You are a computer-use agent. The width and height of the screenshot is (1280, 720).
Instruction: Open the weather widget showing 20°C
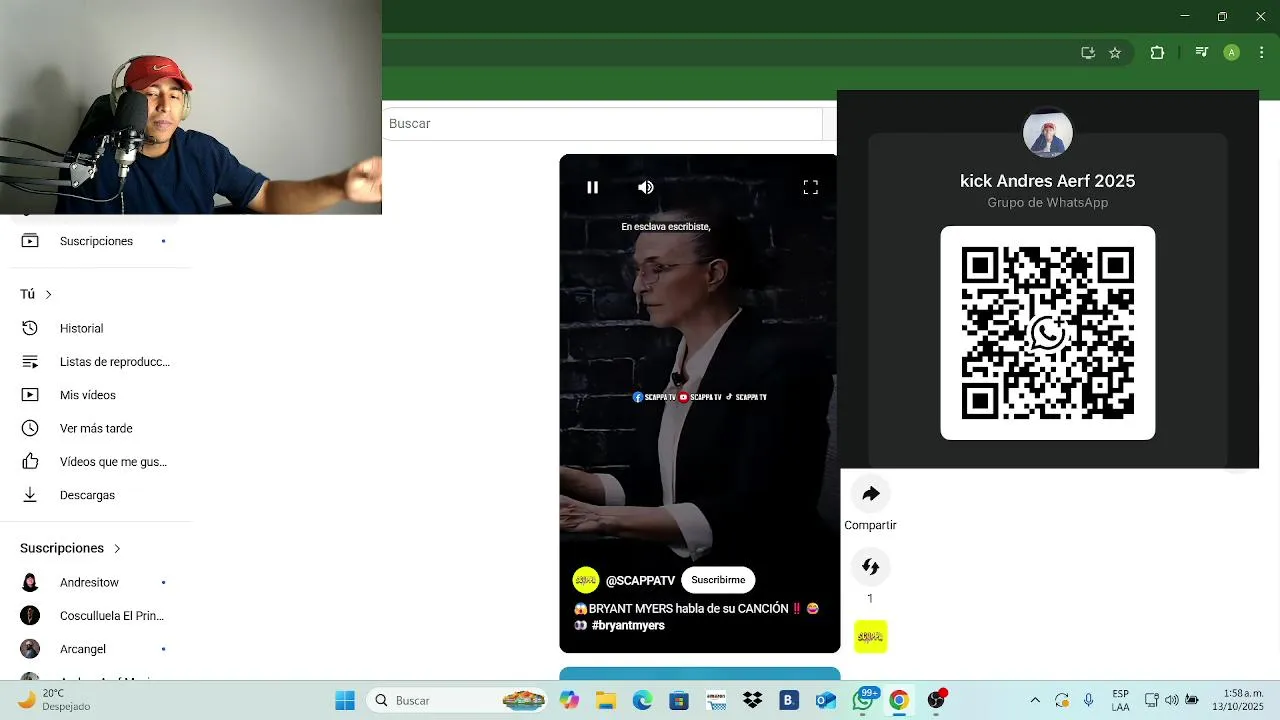(55, 700)
